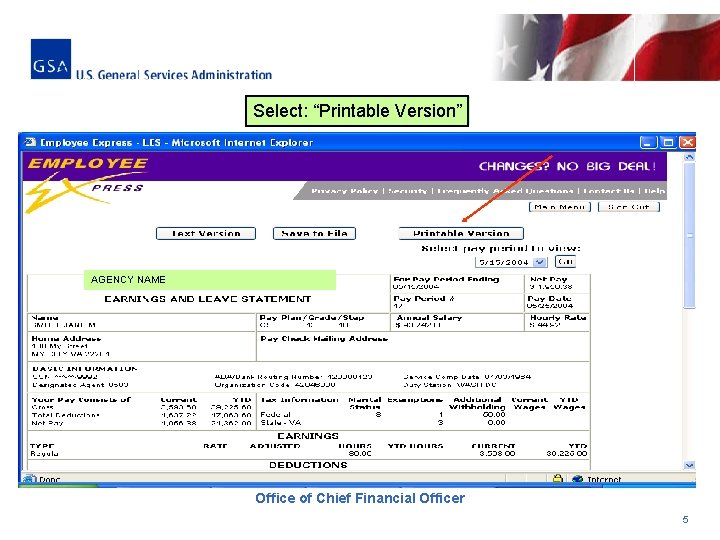Screen dimensions: 720x540
Task: Click the scrollbar up arrow
Action: click(x=689, y=157)
